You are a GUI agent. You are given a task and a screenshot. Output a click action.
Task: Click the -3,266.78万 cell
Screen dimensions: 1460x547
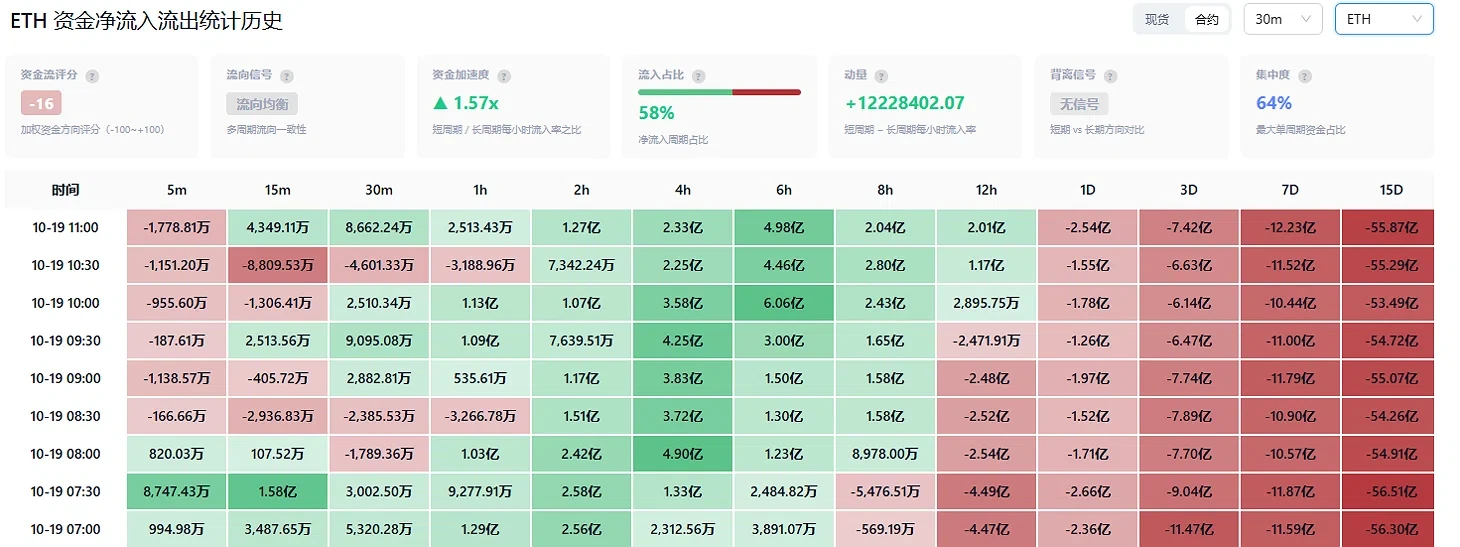[x=480, y=416]
